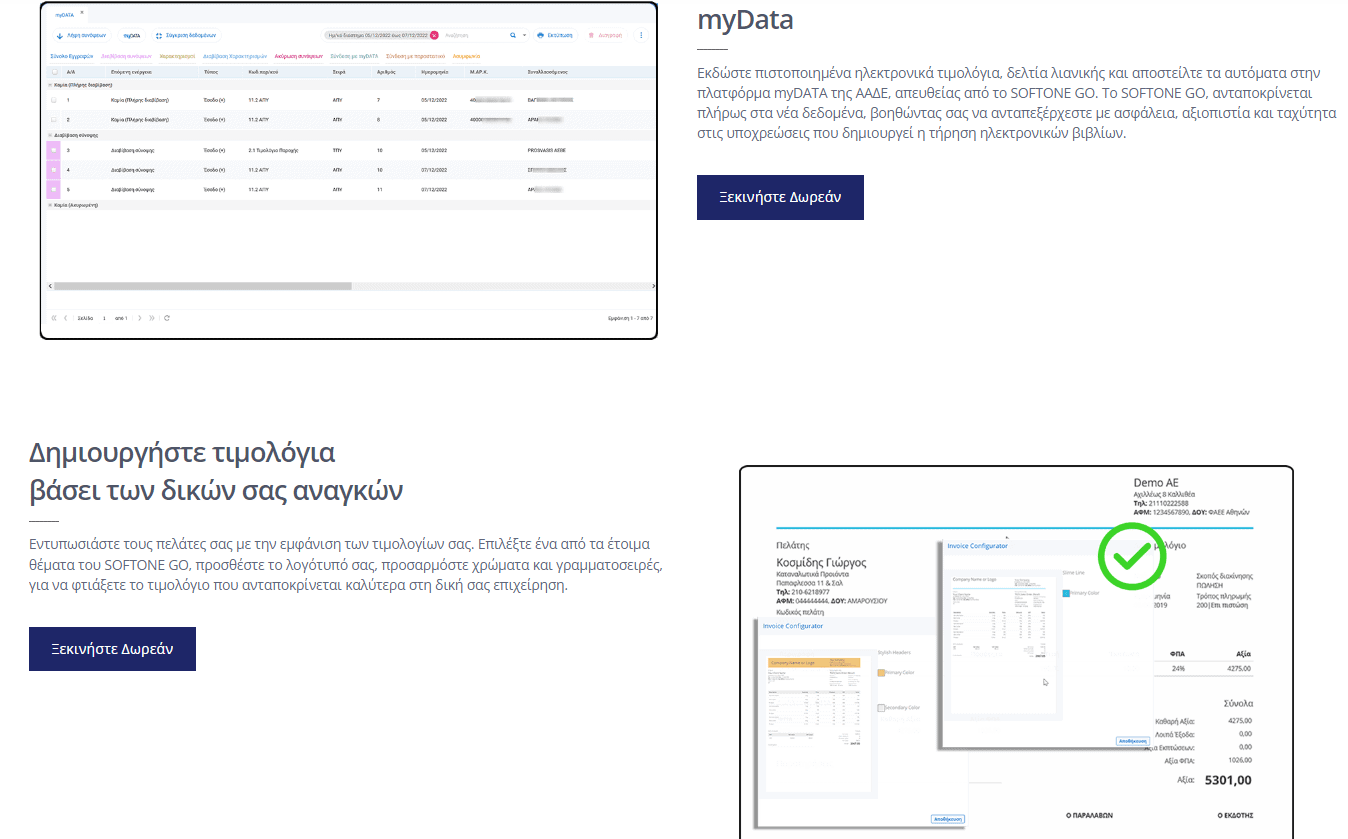Collapse the 'Διαβίβαση σύνοψης' group
The image size is (1348, 839).
[x=51, y=133]
